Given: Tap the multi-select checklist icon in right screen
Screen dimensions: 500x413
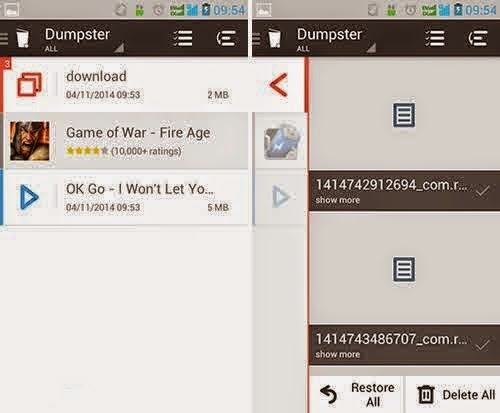Looking at the screenshot, I should [x=435, y=38].
